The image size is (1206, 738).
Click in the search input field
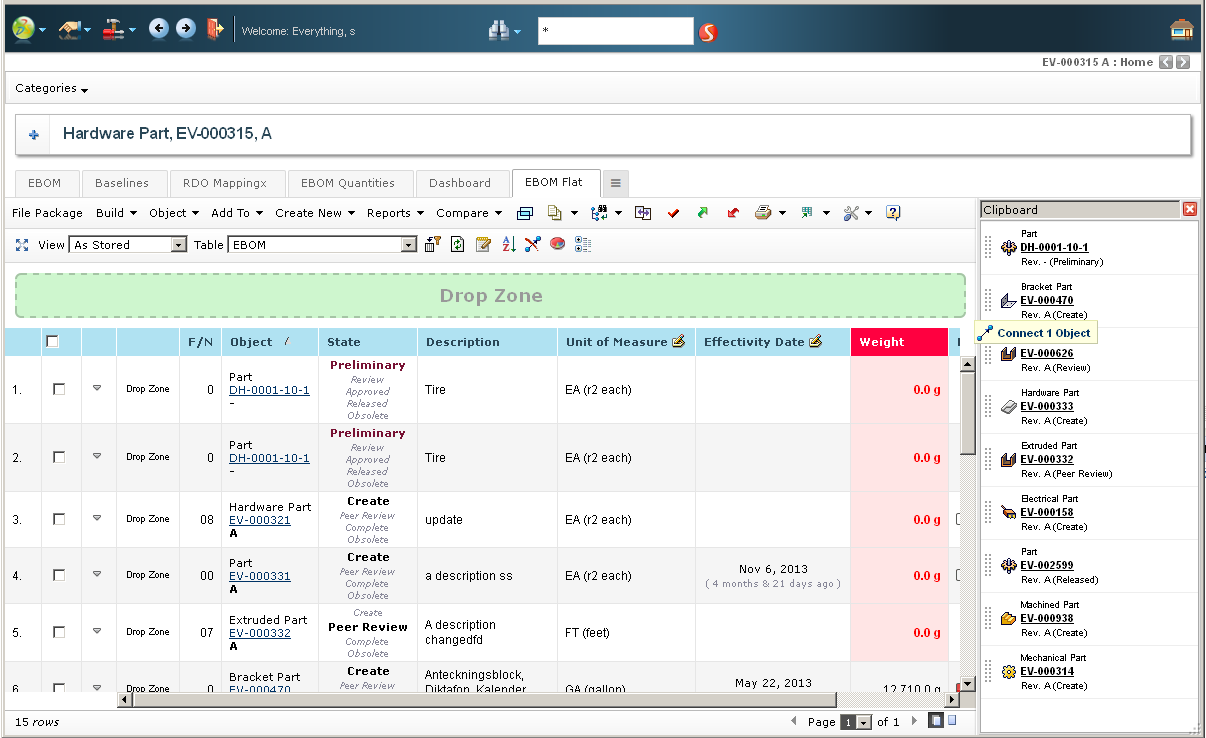615,31
